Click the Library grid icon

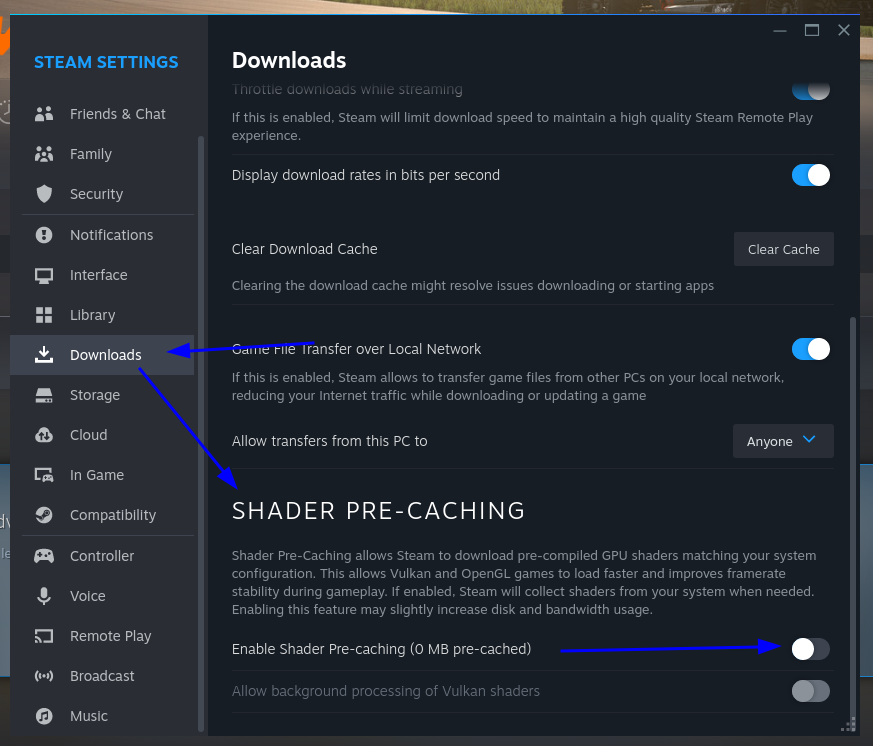click(x=44, y=315)
